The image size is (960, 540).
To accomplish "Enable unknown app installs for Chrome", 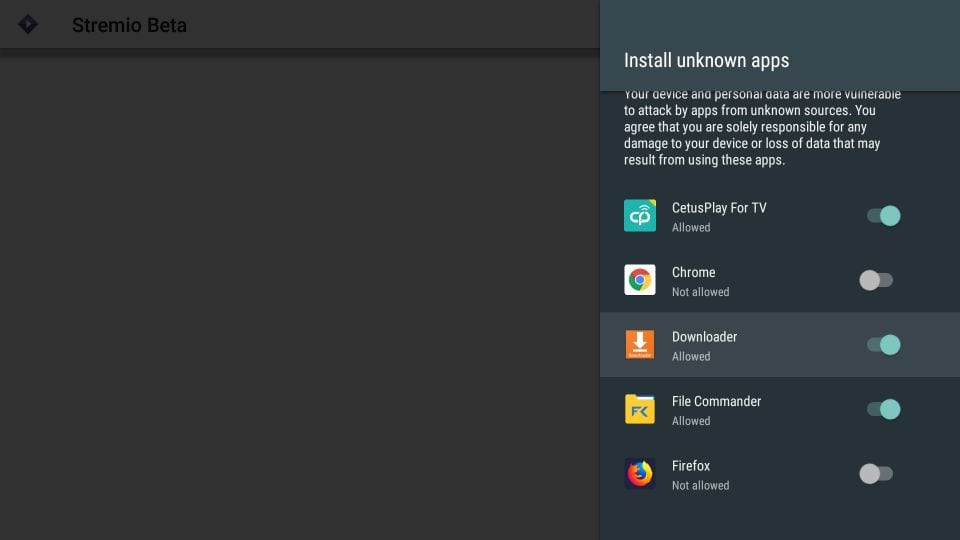I will point(876,280).
